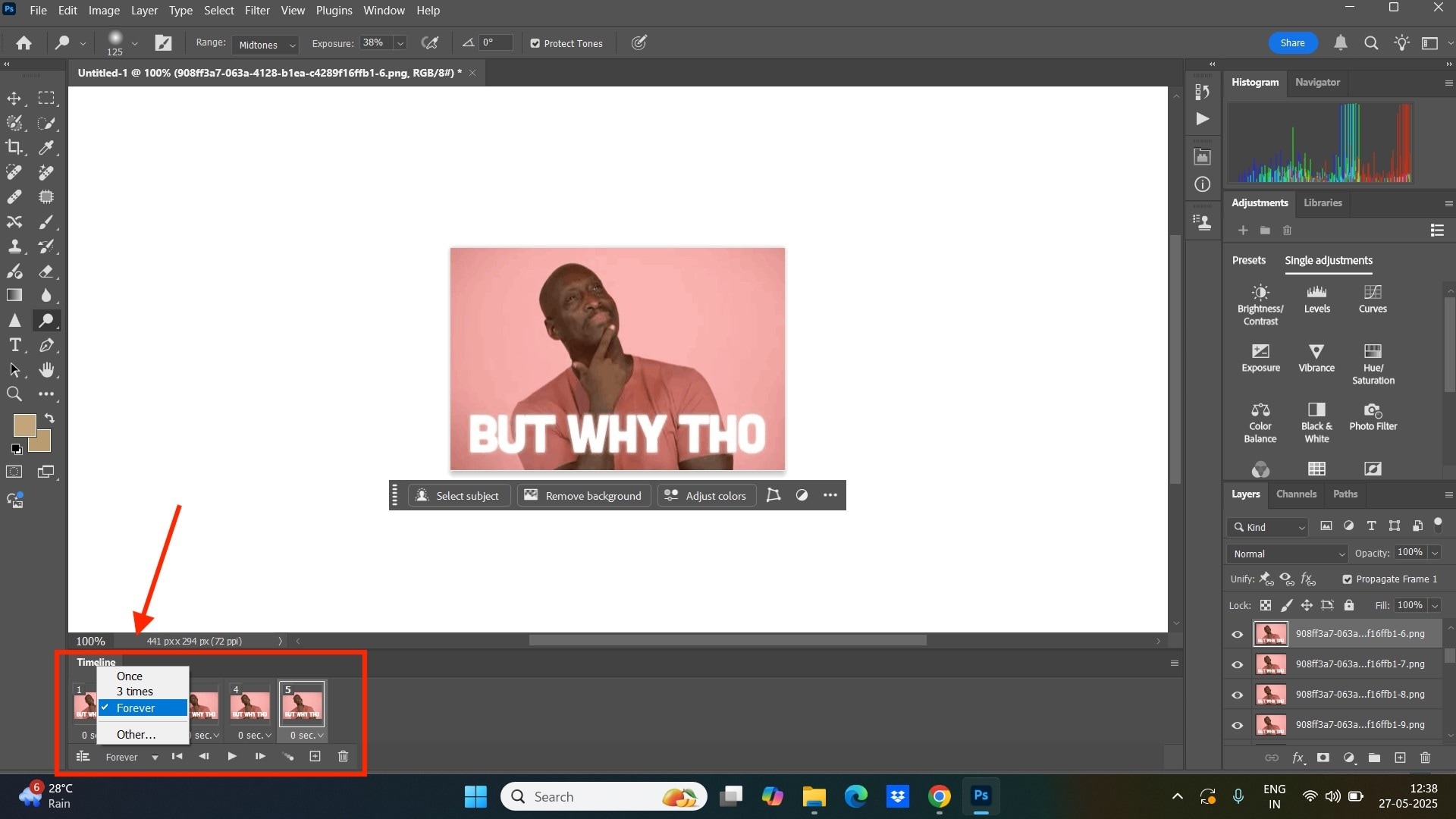Image resolution: width=1456 pixels, height=819 pixels.
Task: Click Remove background button
Action: pyautogui.click(x=584, y=495)
